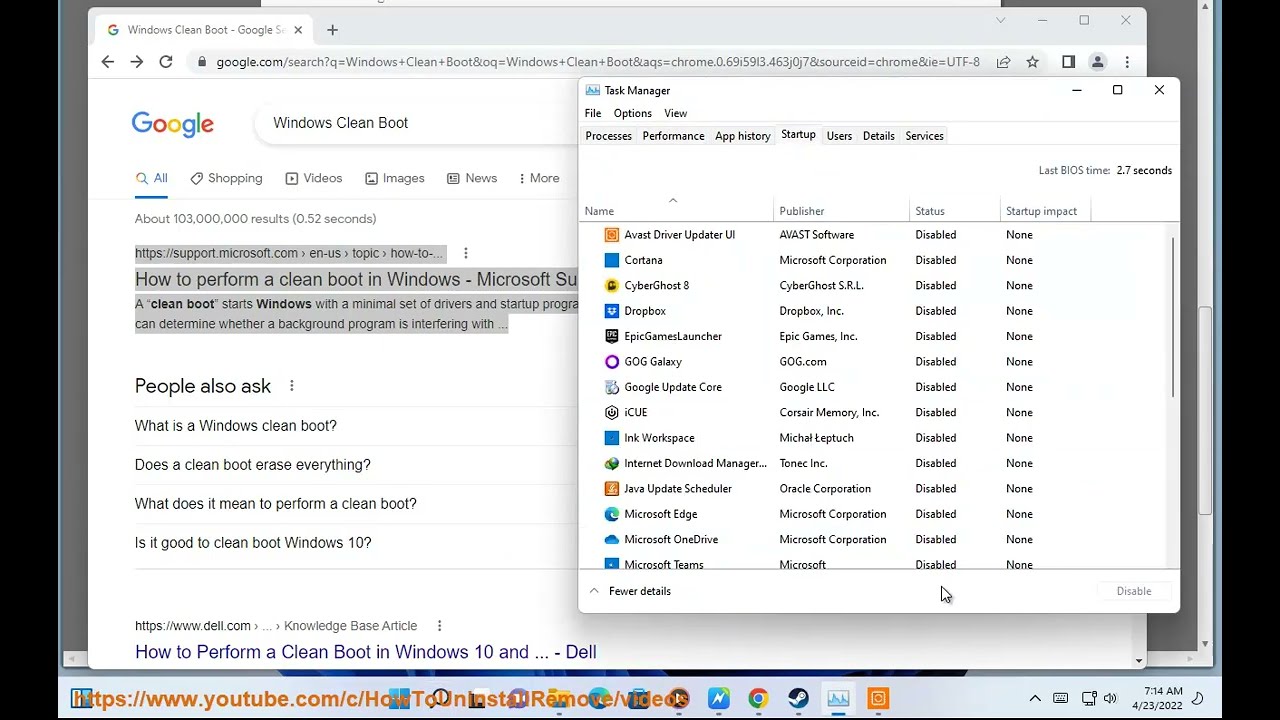Switch to App history tab
The image size is (1280, 720).
point(742,136)
